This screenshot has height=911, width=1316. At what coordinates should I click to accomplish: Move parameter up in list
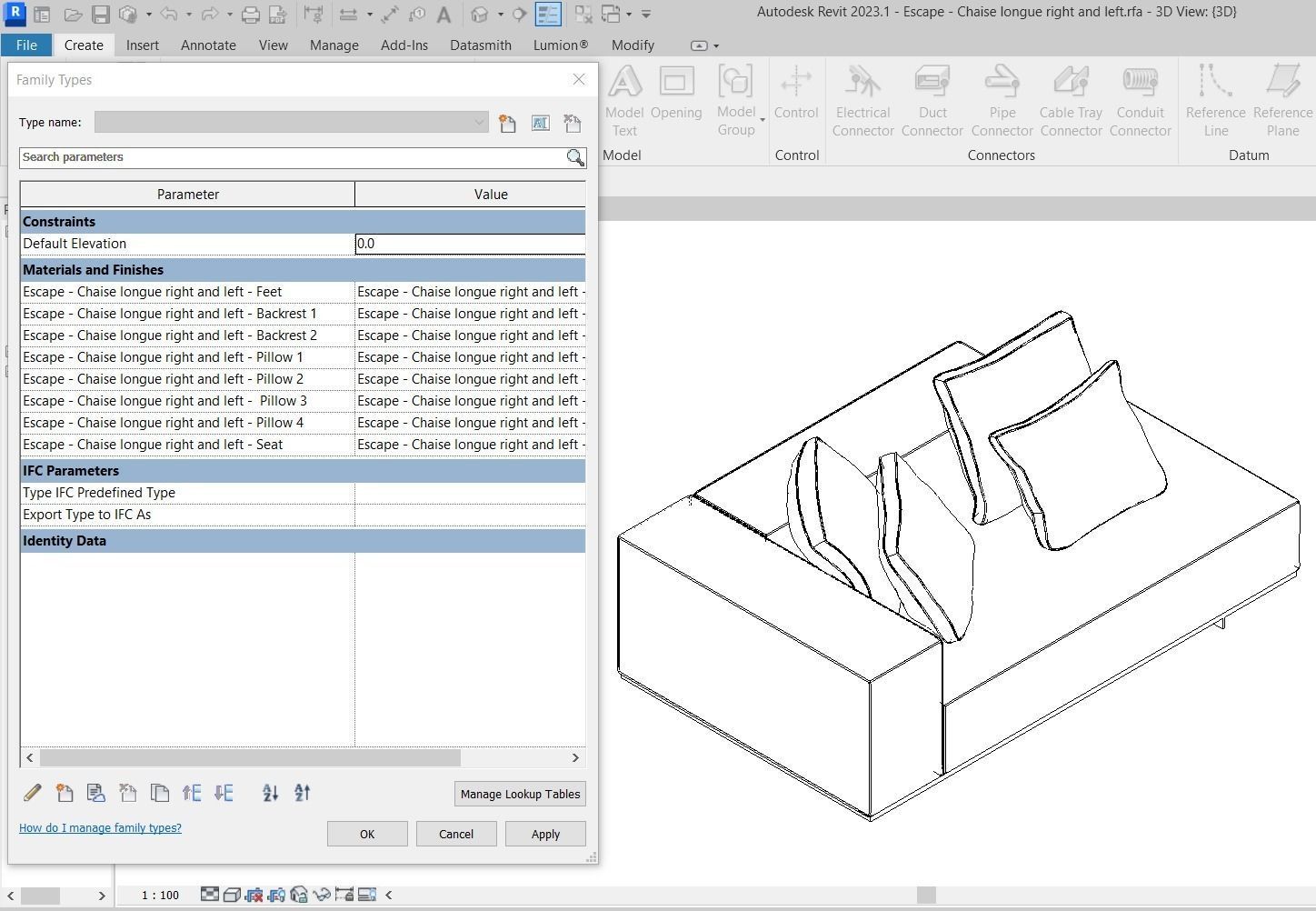coord(192,793)
